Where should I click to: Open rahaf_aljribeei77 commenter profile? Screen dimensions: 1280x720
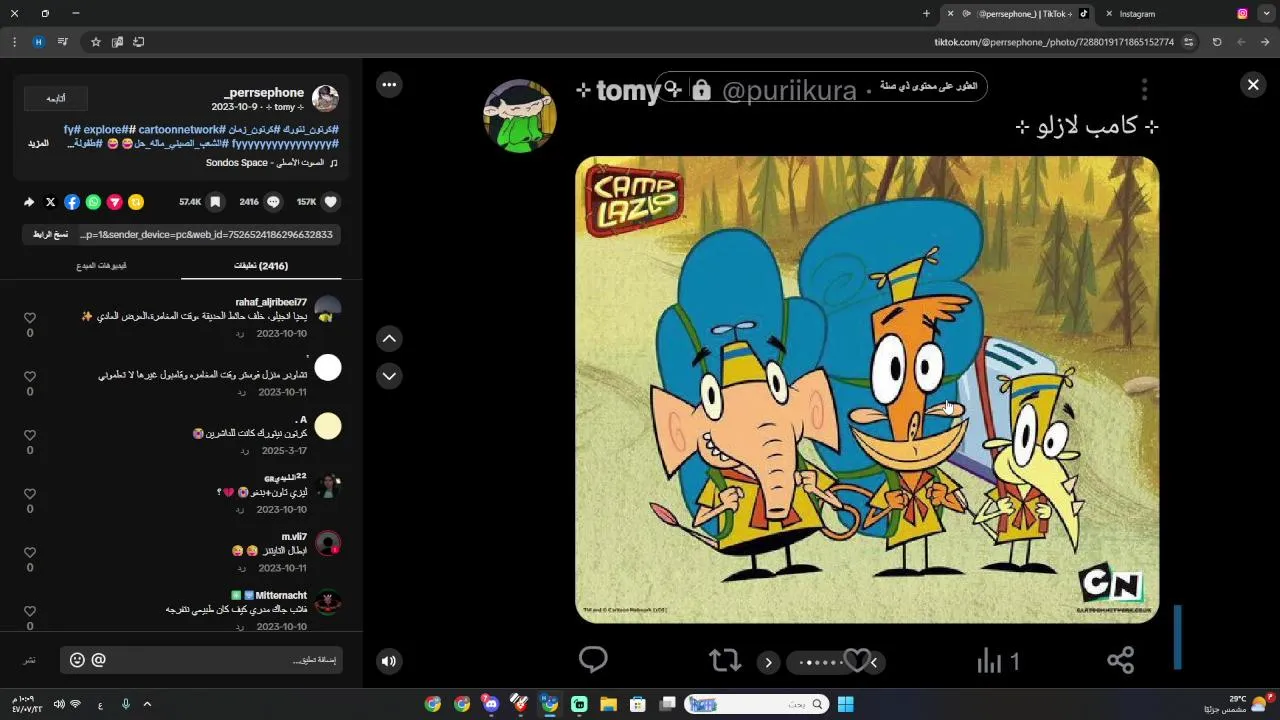point(271,302)
